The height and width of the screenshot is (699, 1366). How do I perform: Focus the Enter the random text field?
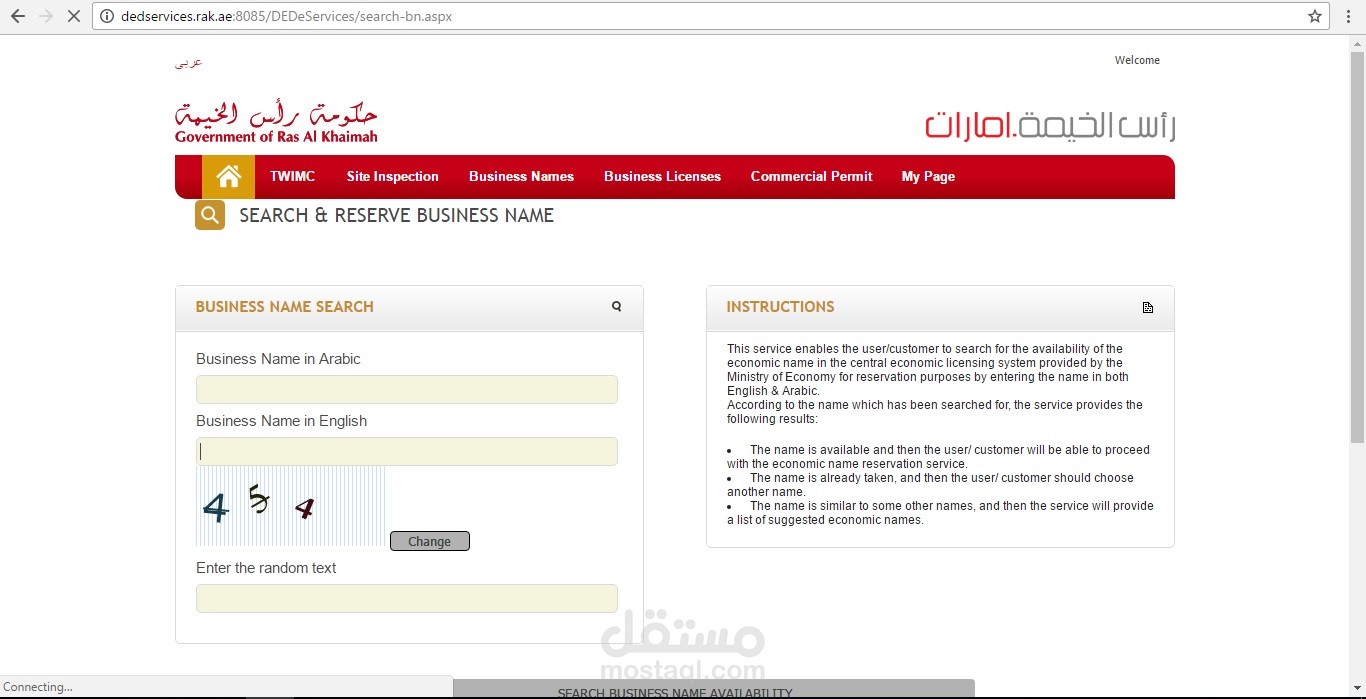(407, 599)
